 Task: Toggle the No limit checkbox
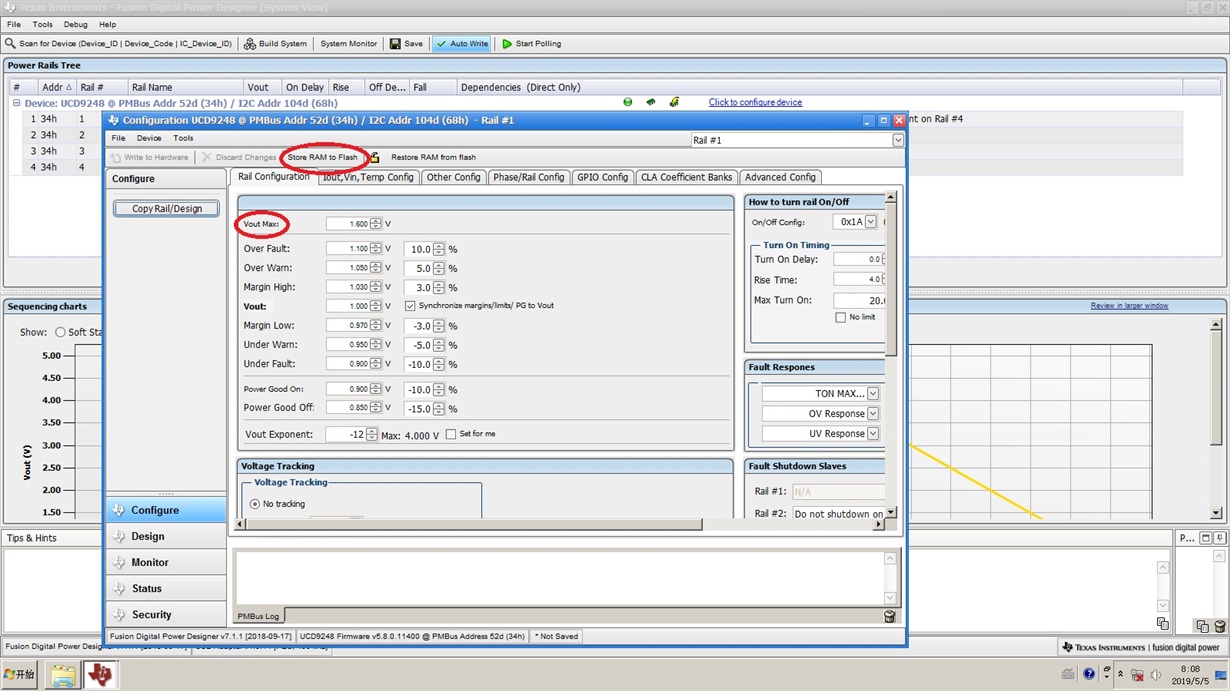click(840, 317)
